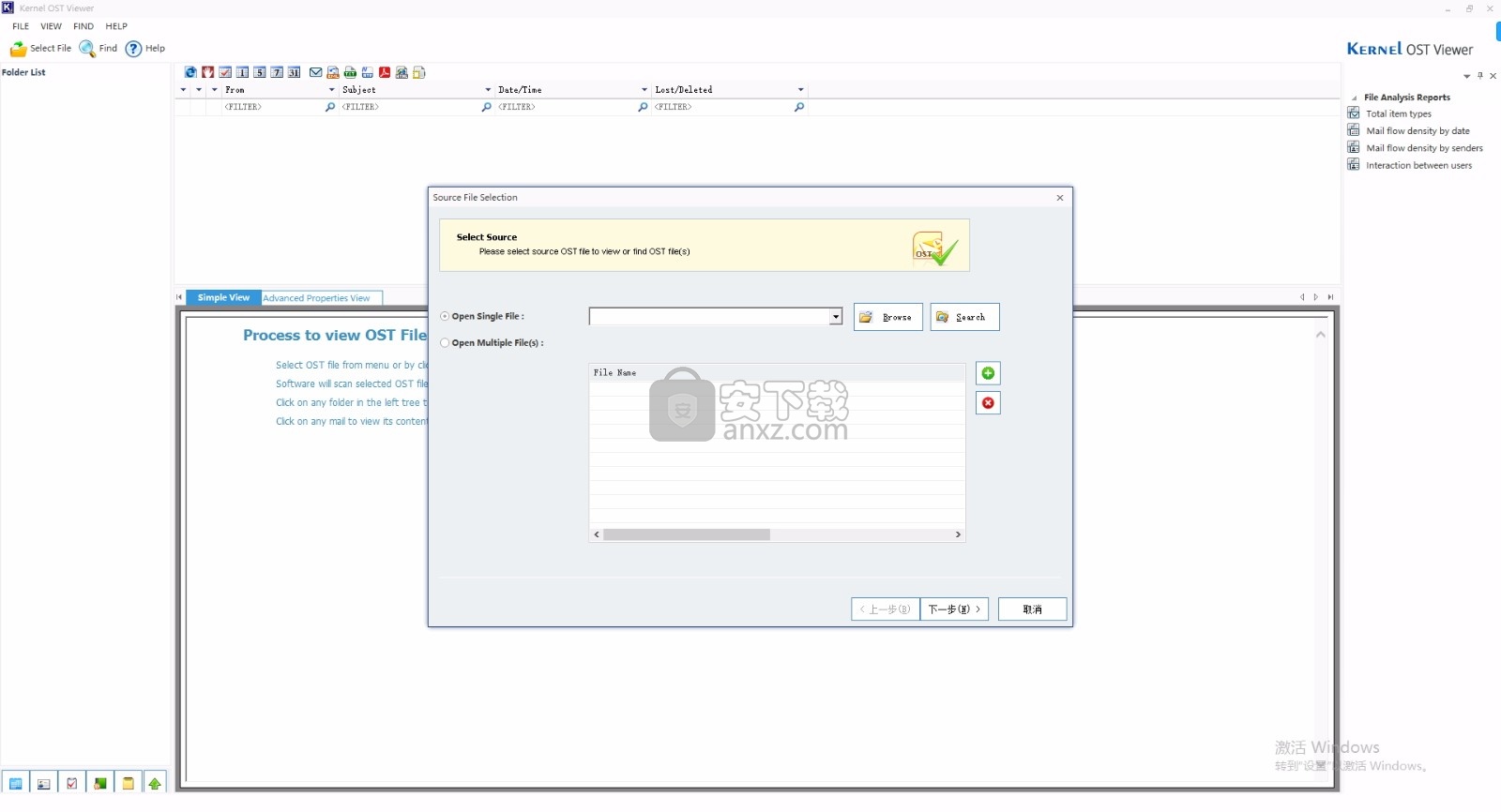Click the blue refresh icon in list toolbar
The height and width of the screenshot is (812, 1501).
coord(190,72)
